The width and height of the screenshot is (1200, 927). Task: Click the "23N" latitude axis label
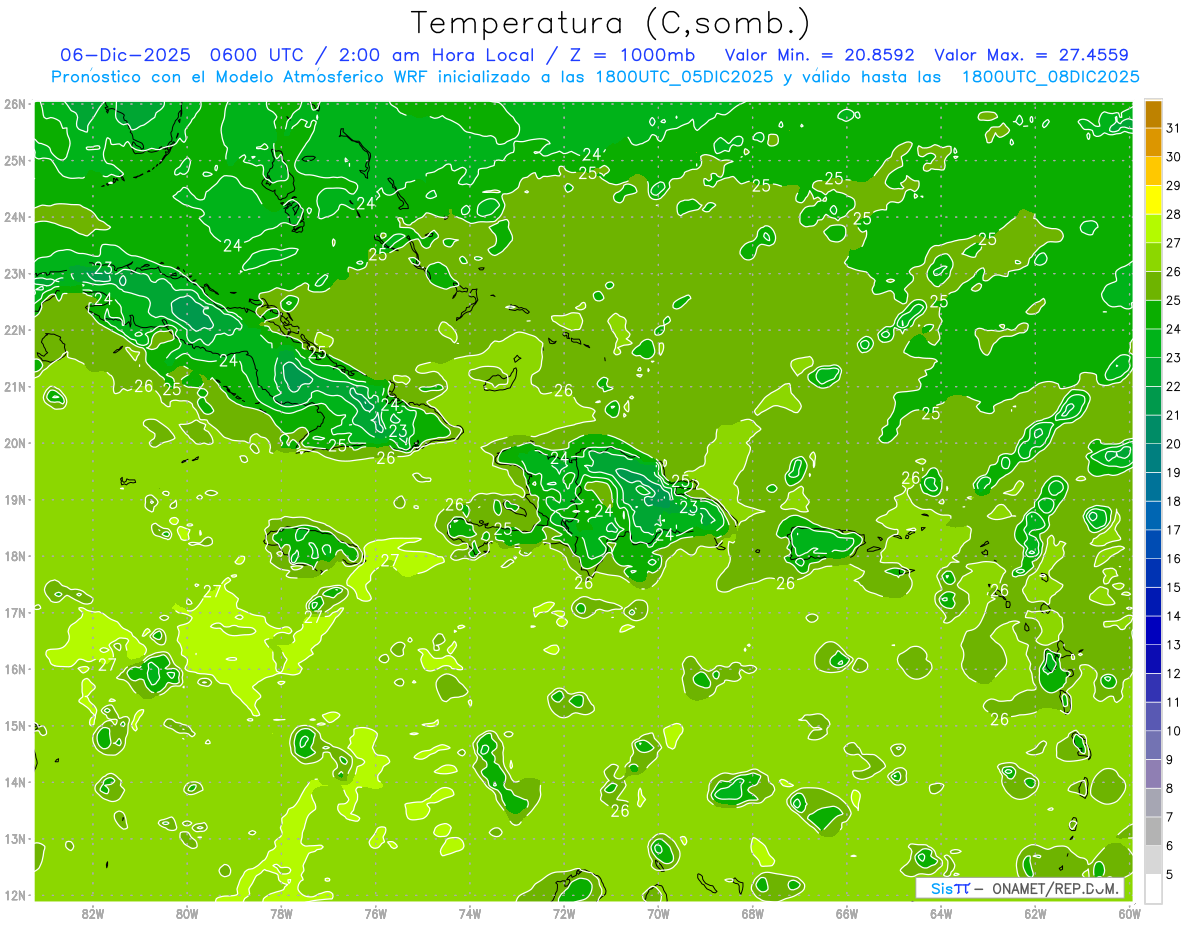pos(15,273)
